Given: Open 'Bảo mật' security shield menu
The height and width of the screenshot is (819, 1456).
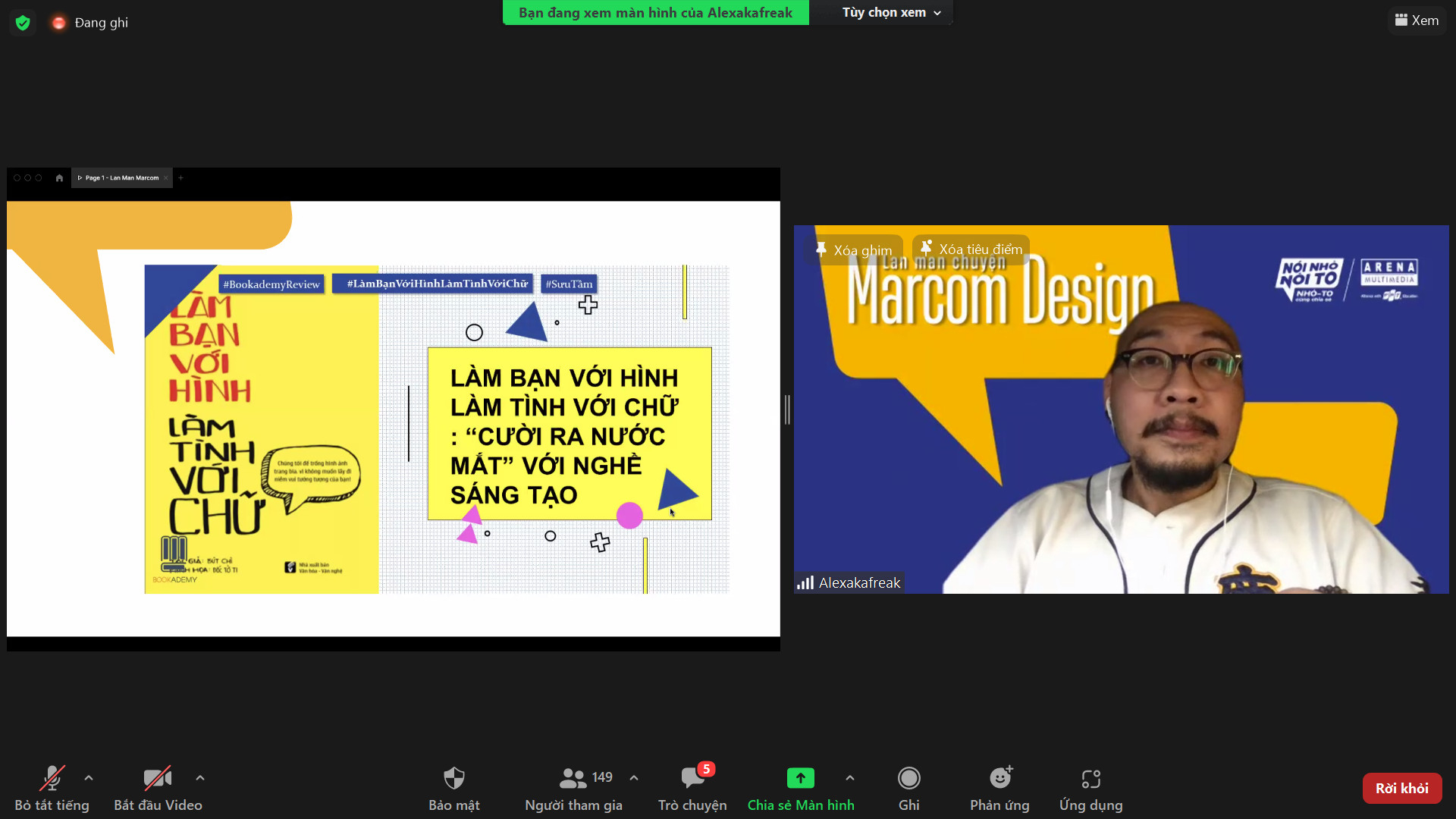Looking at the screenshot, I should point(453,789).
